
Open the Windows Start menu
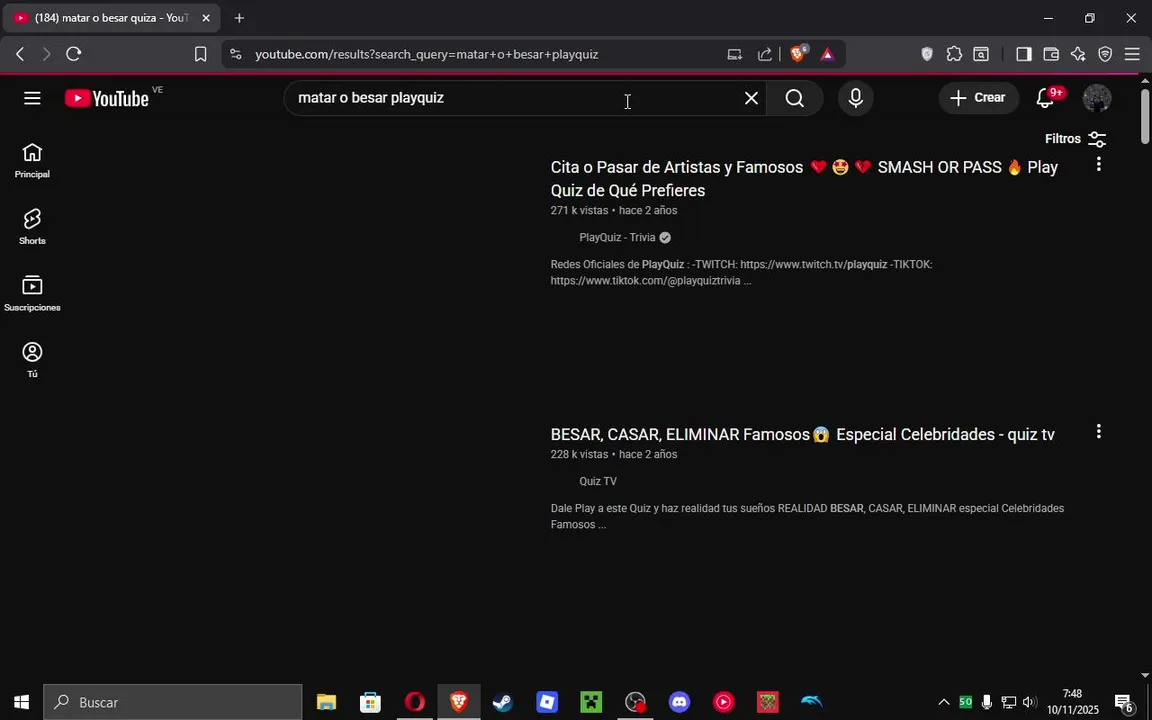pos(21,702)
